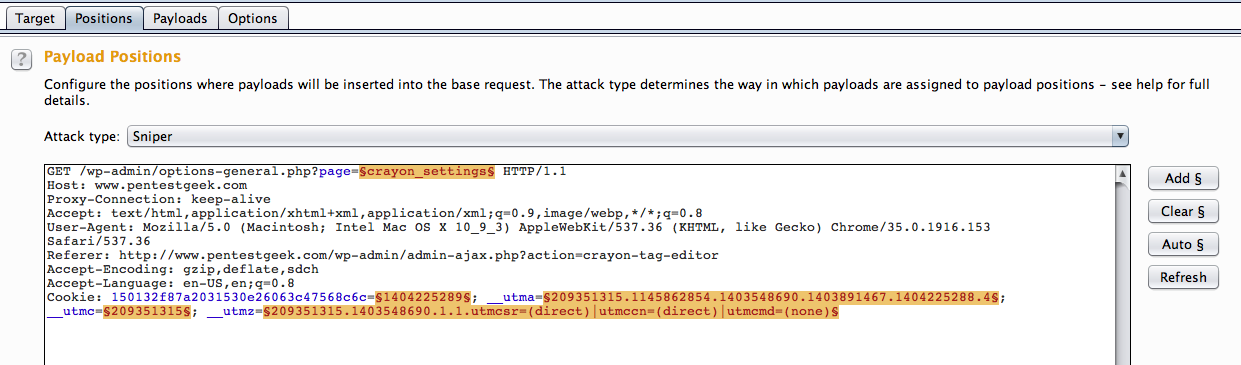Select the Positions tab

pyautogui.click(x=103, y=18)
